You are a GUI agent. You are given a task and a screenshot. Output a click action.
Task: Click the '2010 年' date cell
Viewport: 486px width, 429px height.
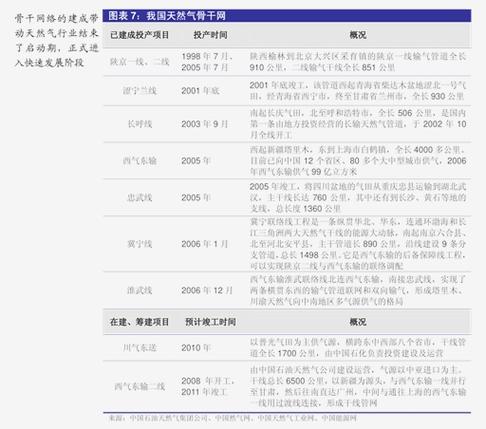pyautogui.click(x=195, y=348)
